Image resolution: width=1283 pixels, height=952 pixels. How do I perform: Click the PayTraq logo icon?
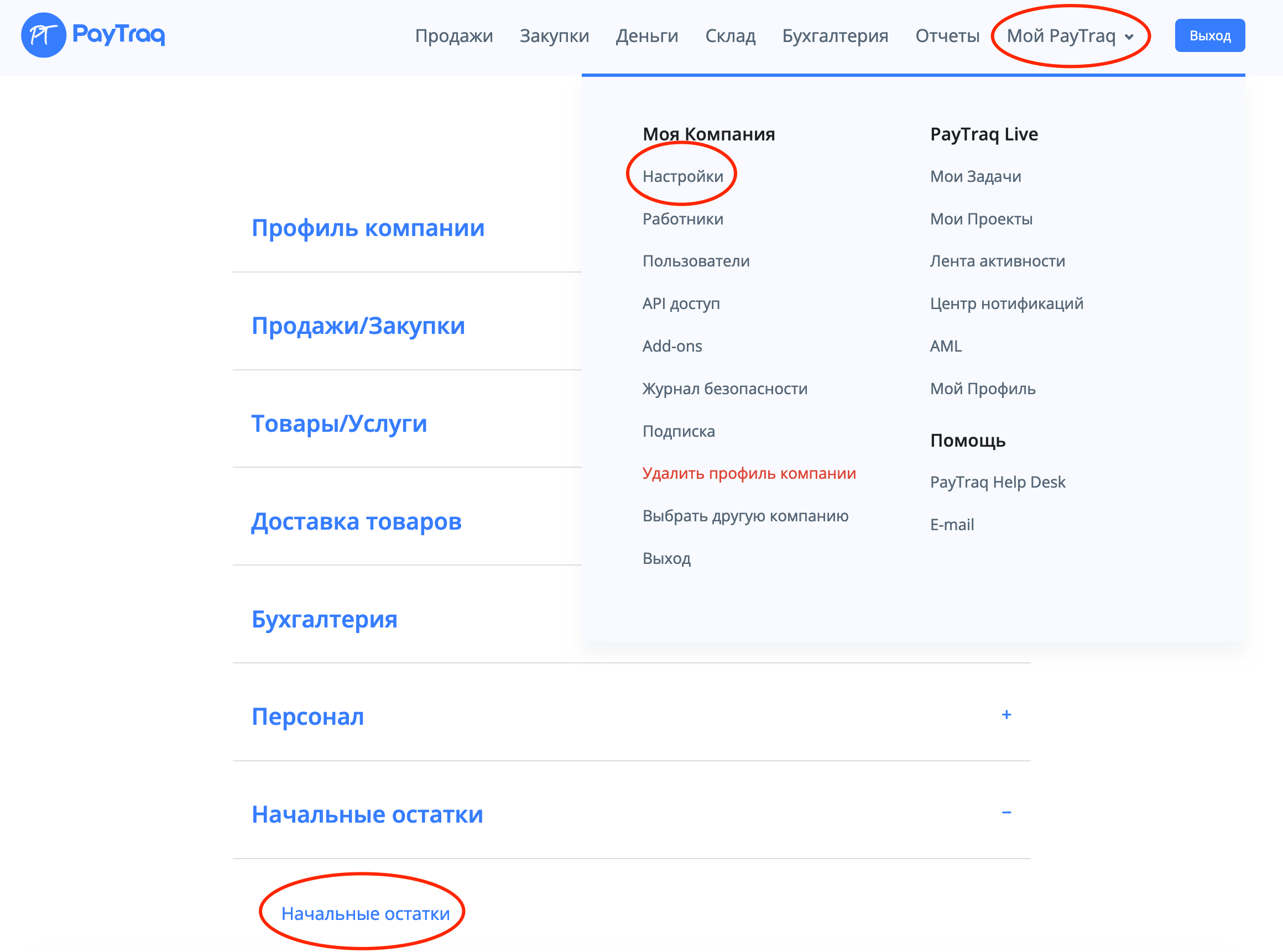[x=43, y=35]
